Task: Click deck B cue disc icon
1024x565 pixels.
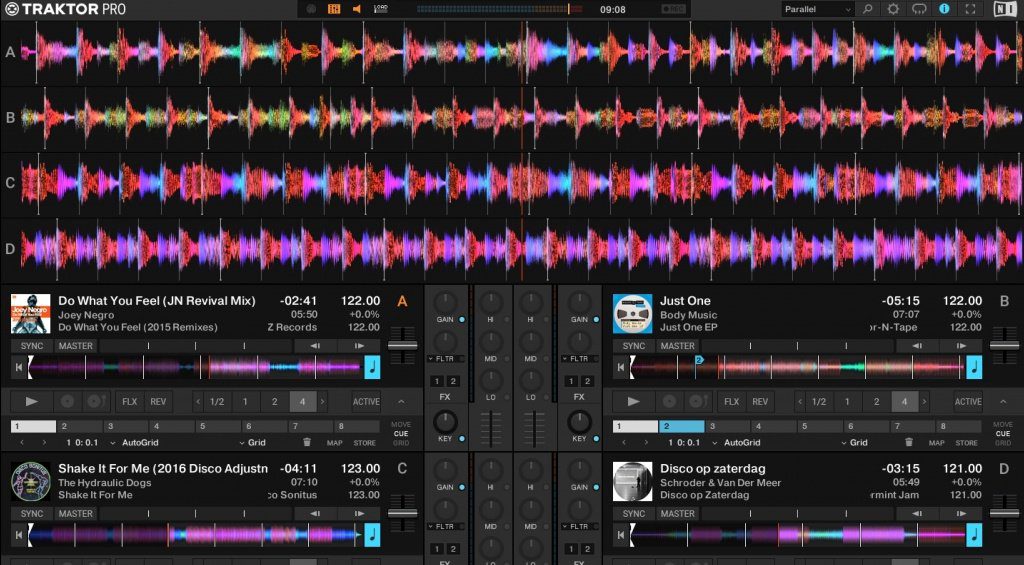Action: [669, 401]
